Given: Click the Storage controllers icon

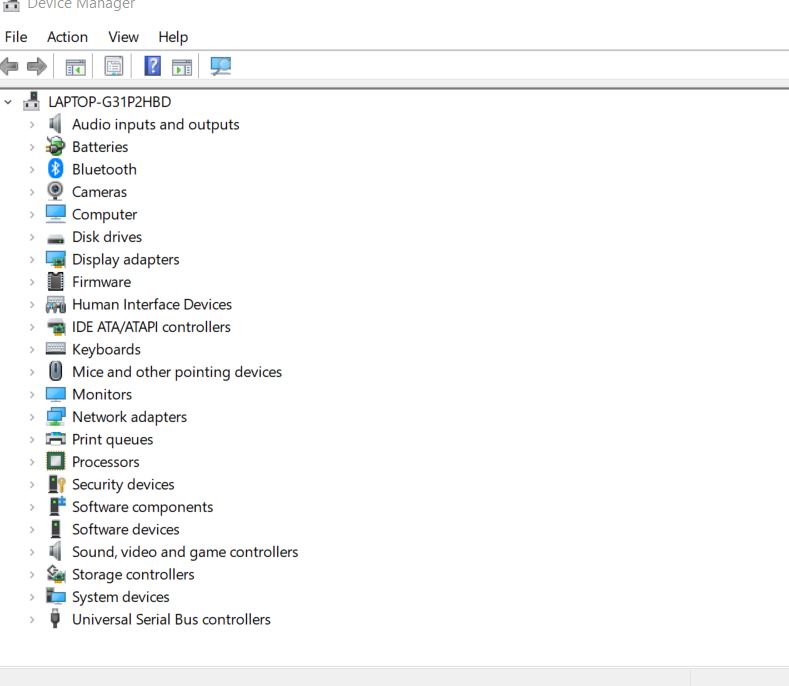Looking at the screenshot, I should click(x=56, y=574).
